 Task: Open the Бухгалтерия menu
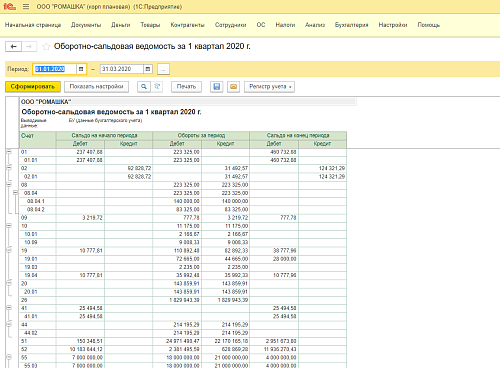pyautogui.click(x=352, y=25)
